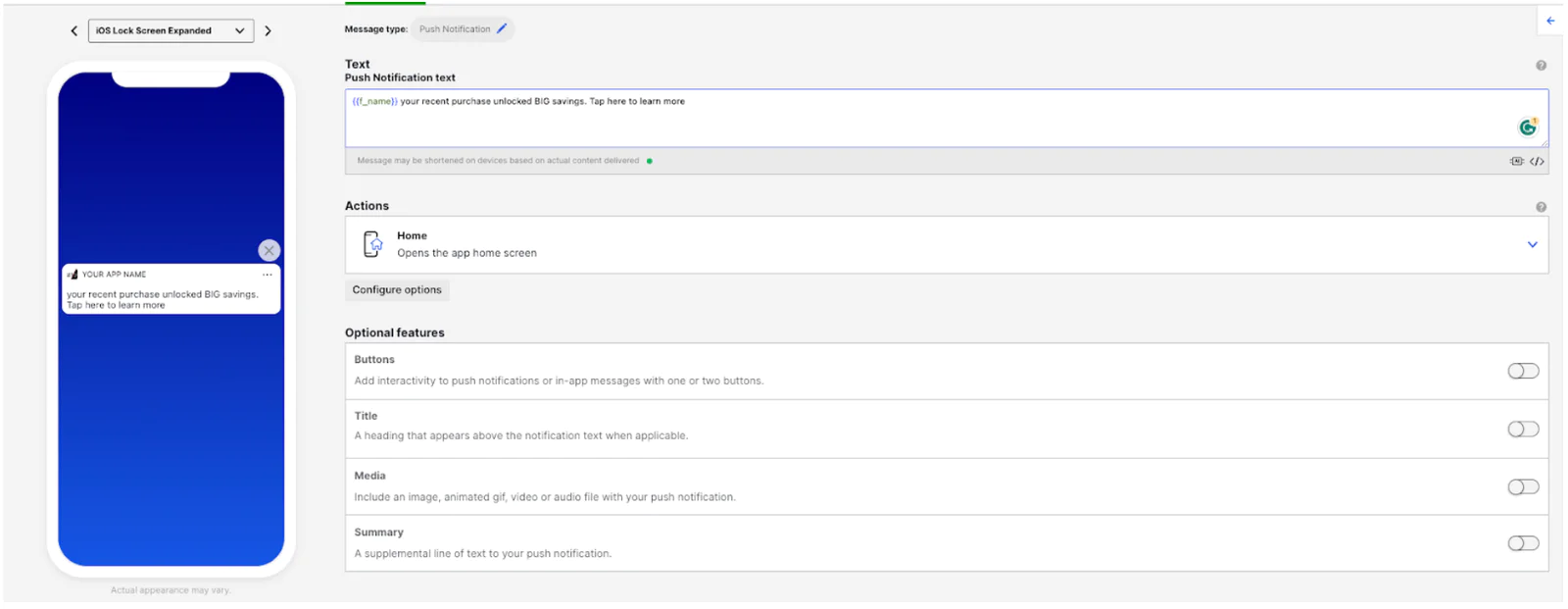Open the three-dot menu on notification preview
This screenshot has height=609, width=1568.
(x=268, y=275)
